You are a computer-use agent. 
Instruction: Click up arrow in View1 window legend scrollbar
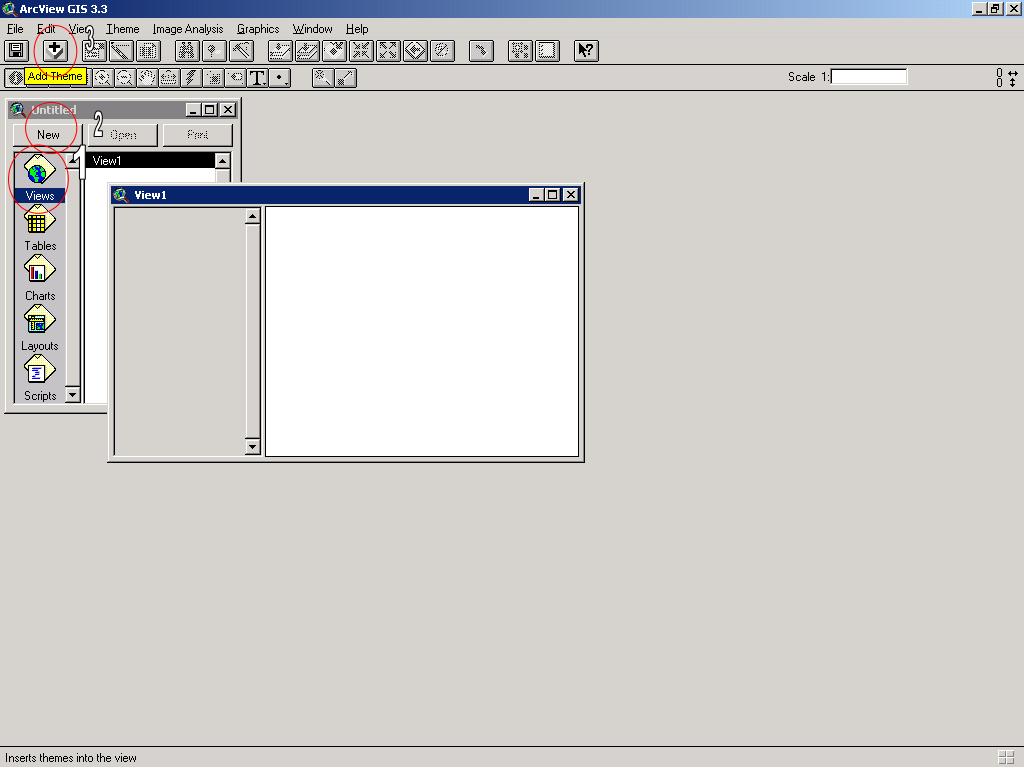pyautogui.click(x=253, y=216)
